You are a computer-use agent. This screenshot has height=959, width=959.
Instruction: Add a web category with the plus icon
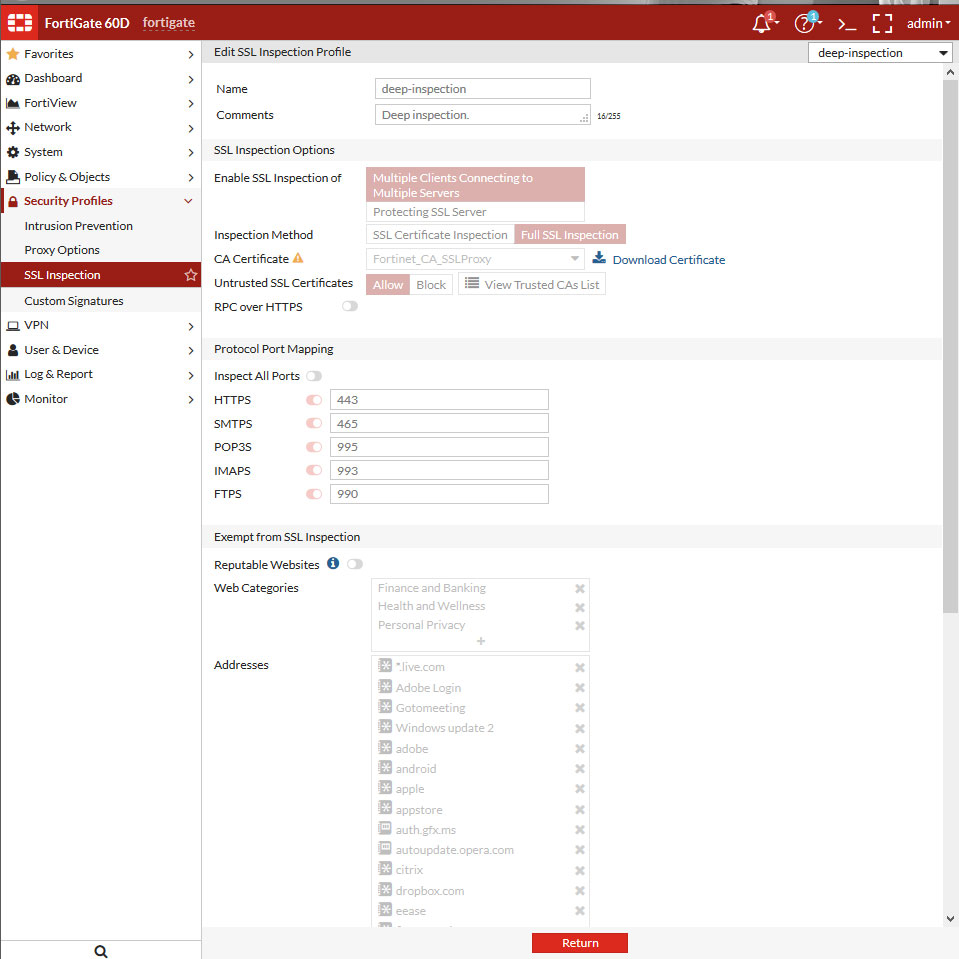point(481,641)
